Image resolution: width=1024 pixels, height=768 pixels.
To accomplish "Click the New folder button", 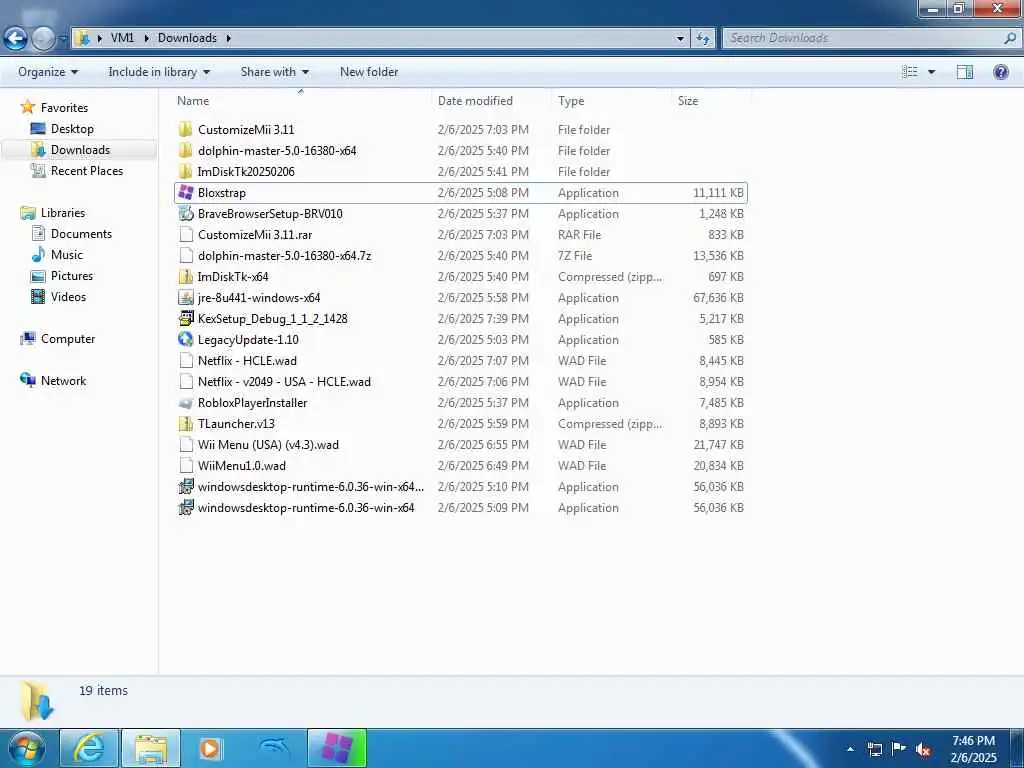I will [369, 72].
